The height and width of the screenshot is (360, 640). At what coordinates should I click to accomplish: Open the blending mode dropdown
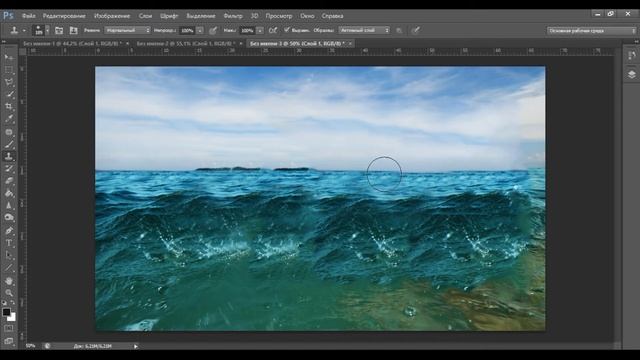point(127,30)
